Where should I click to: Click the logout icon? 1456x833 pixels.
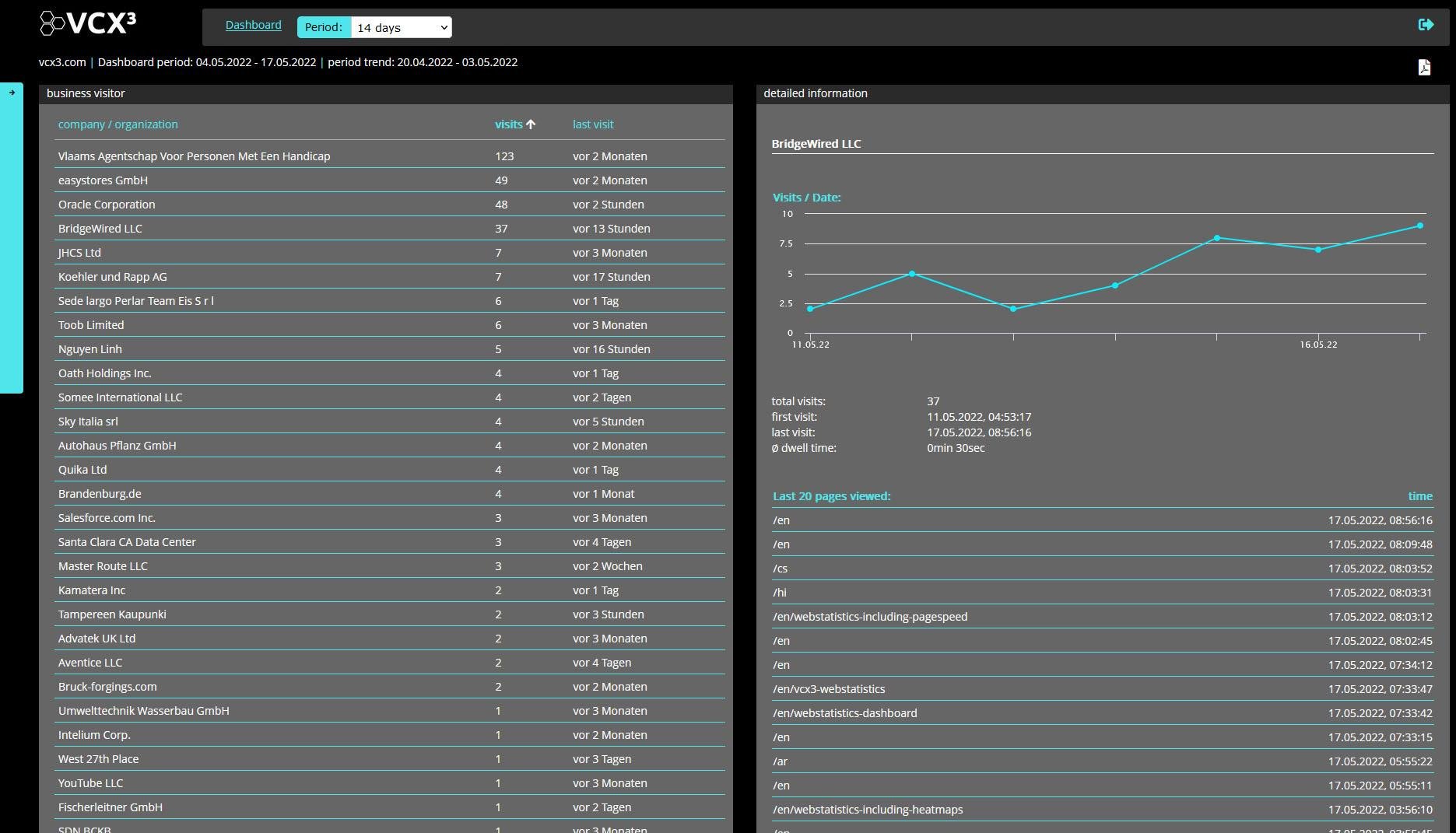[1426, 25]
